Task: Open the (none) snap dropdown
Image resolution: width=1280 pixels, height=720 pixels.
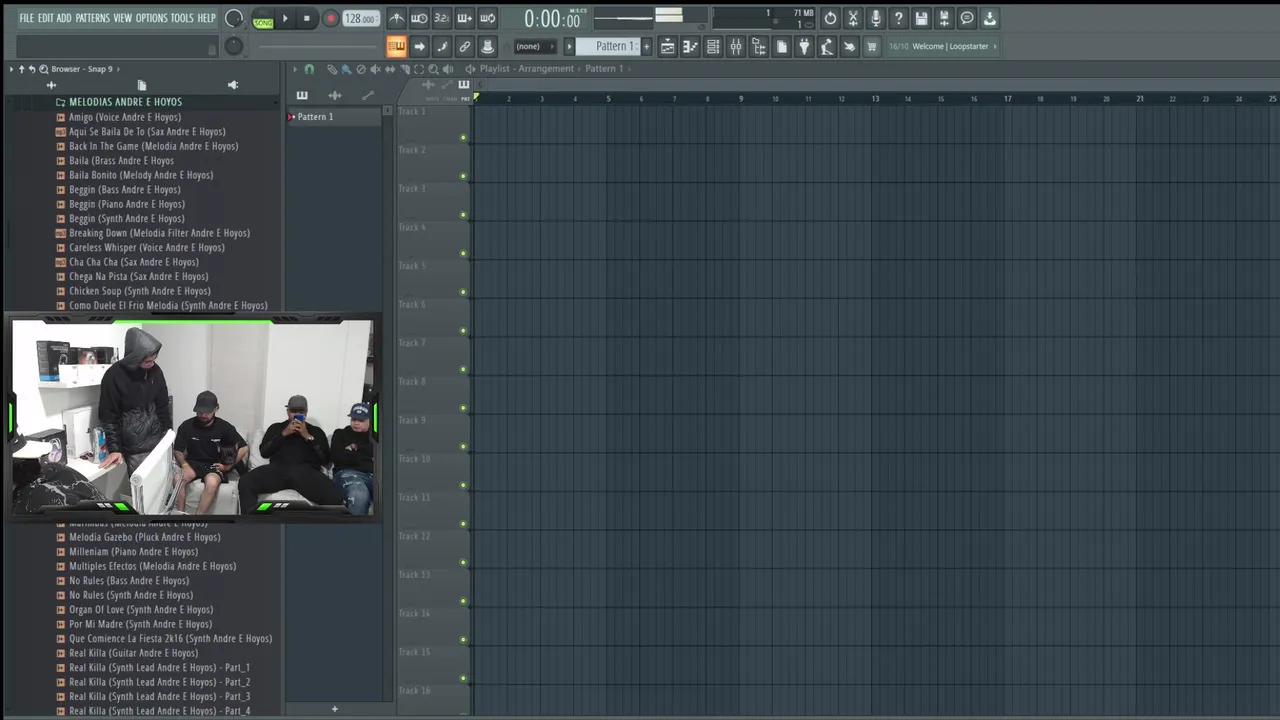Action: (x=534, y=46)
